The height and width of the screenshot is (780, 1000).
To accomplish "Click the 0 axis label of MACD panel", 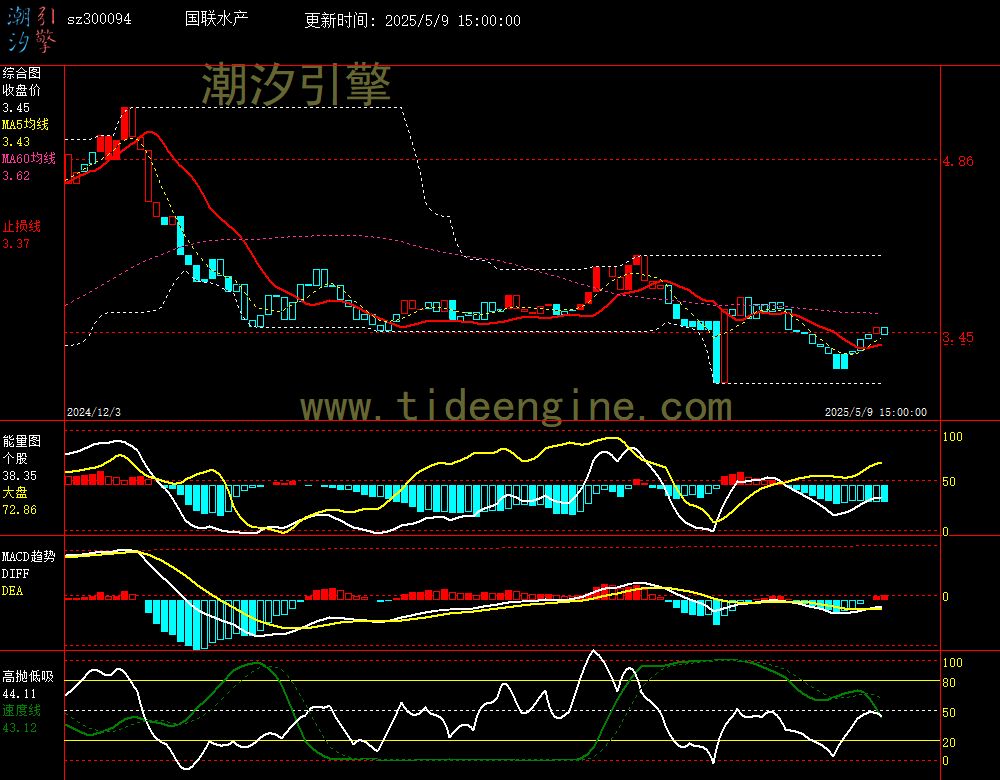I will [x=946, y=597].
